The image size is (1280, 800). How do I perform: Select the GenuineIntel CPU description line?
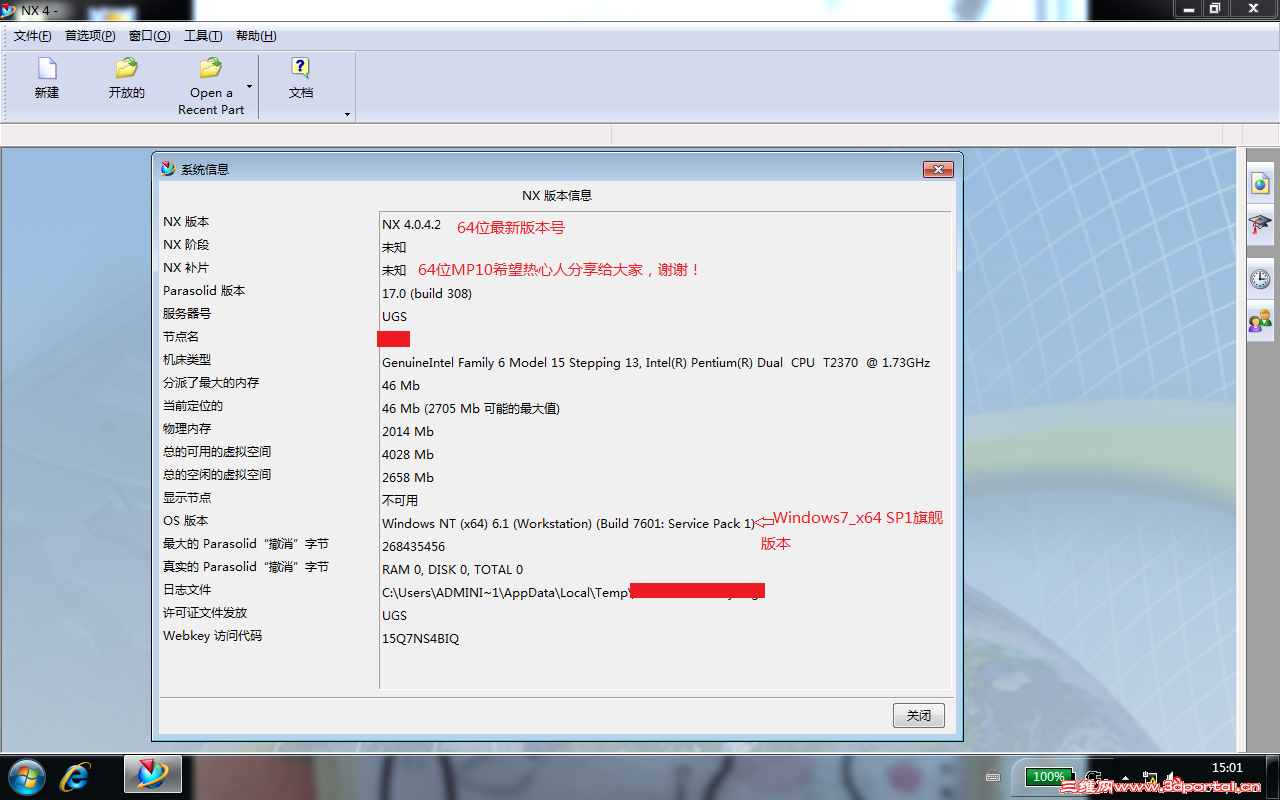pyautogui.click(x=656, y=363)
